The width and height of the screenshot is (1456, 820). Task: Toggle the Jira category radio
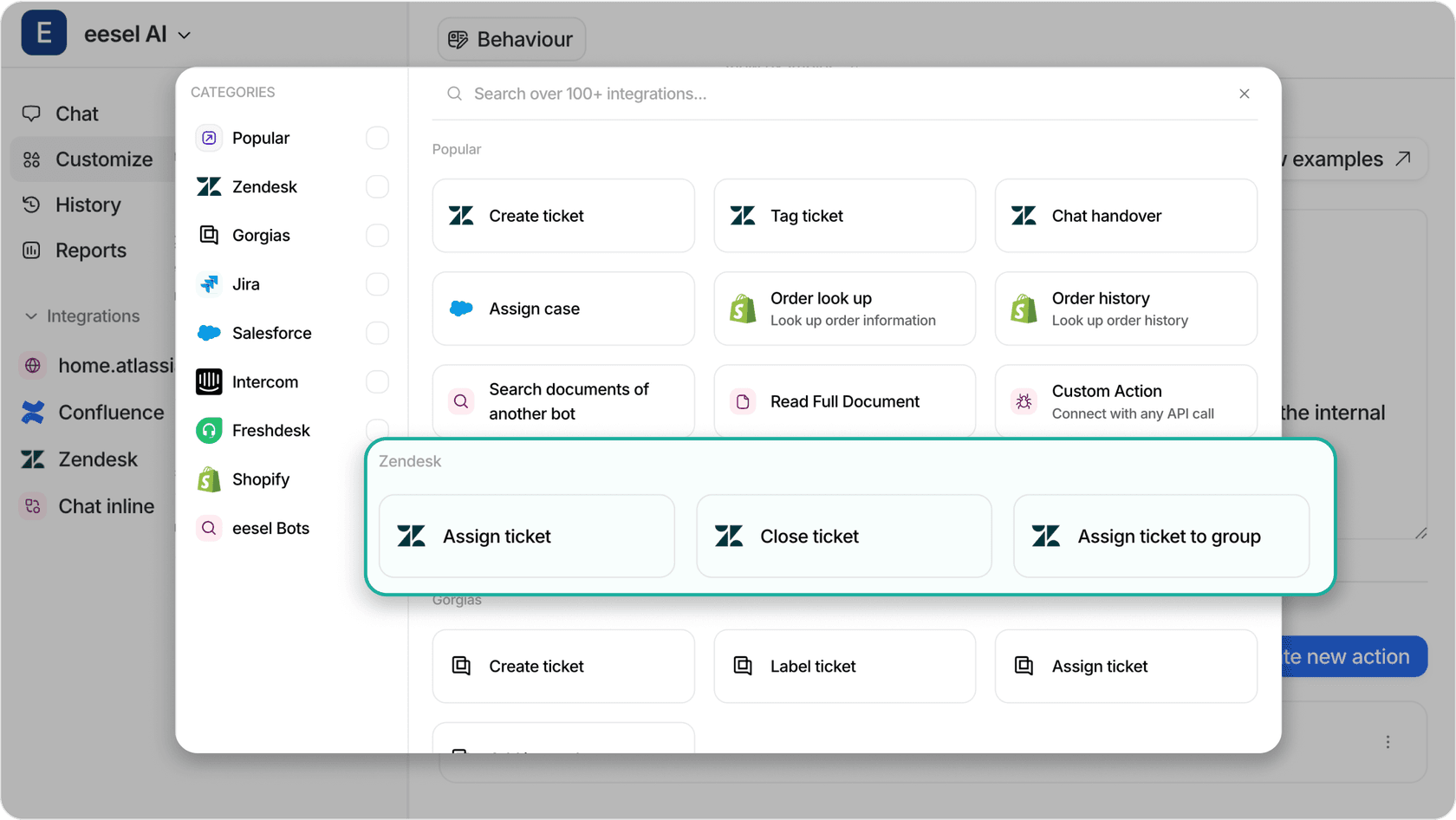click(x=377, y=284)
